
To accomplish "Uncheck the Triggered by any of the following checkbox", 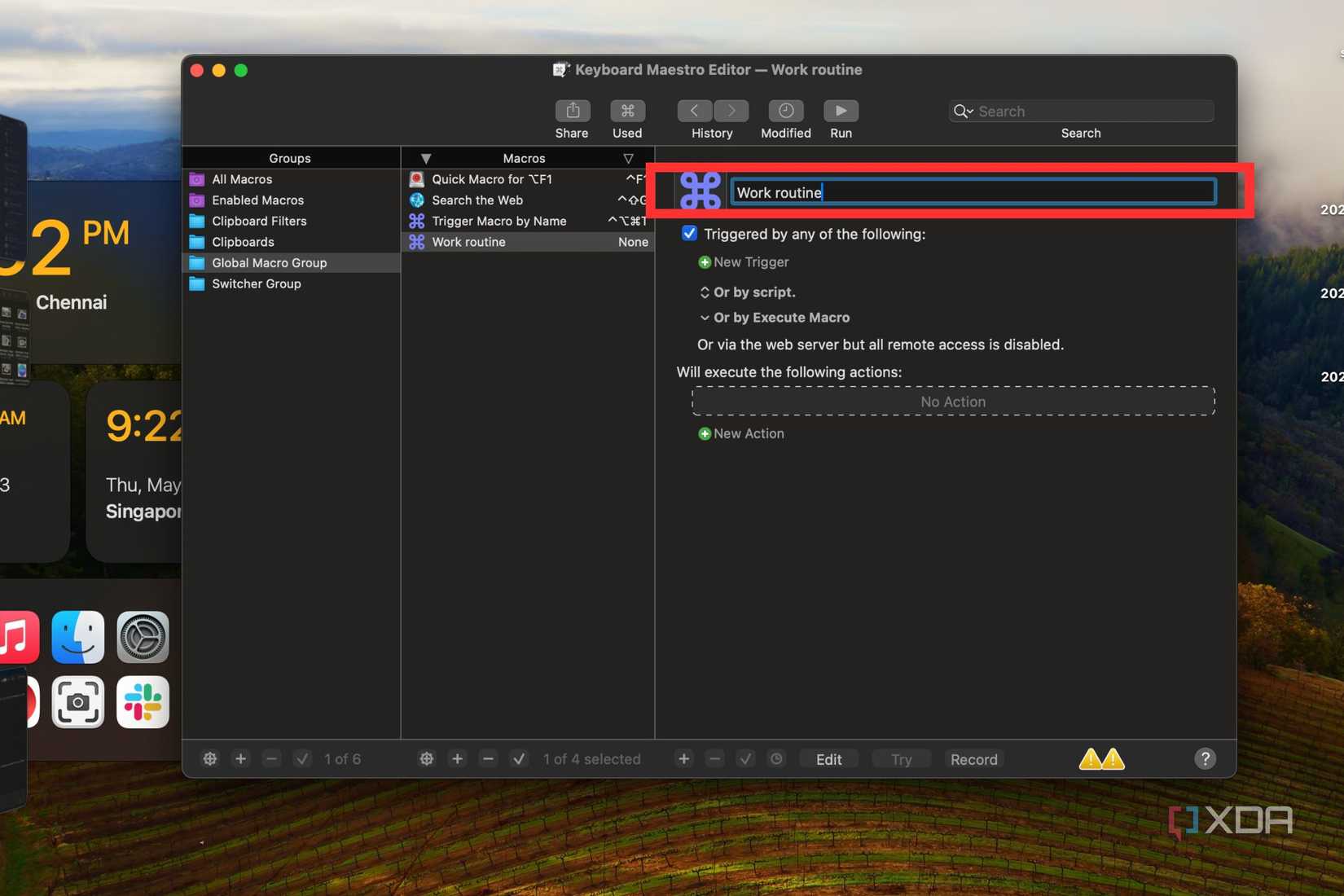I will pos(689,234).
